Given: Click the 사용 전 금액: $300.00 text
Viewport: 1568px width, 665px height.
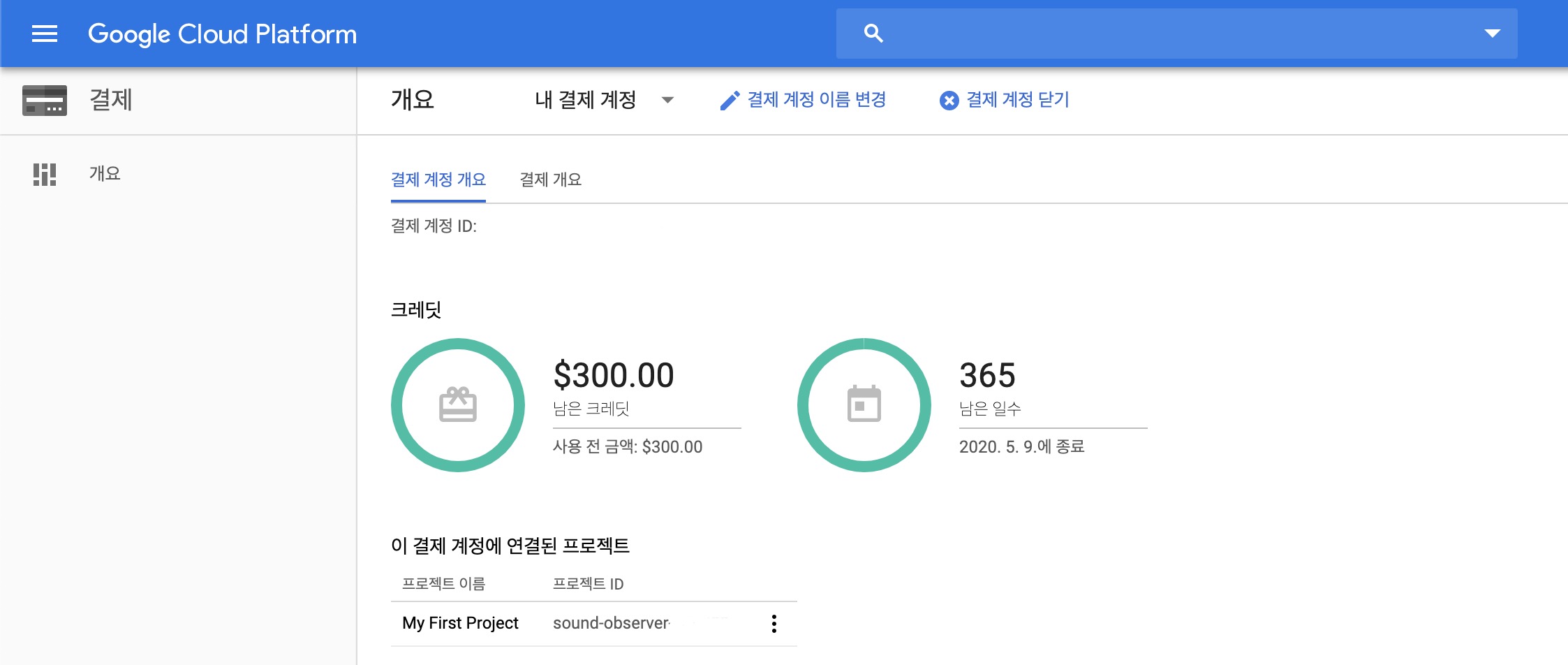Looking at the screenshot, I should pyautogui.click(x=628, y=446).
